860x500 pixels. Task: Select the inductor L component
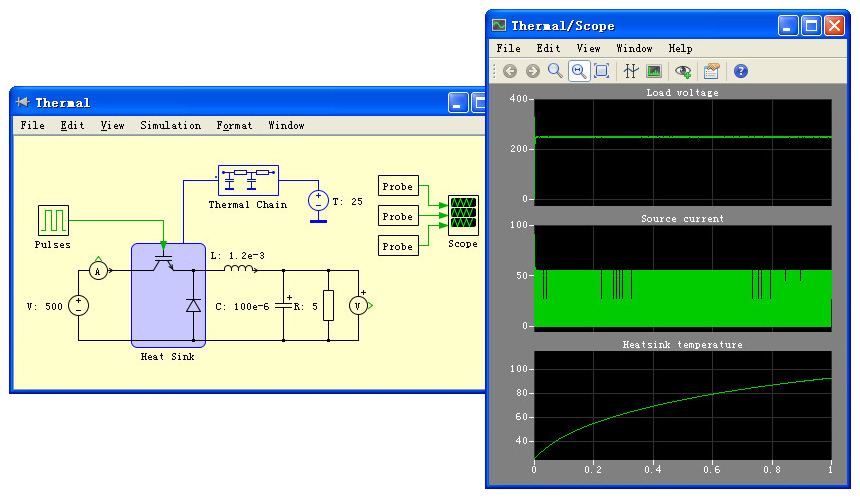[239, 268]
